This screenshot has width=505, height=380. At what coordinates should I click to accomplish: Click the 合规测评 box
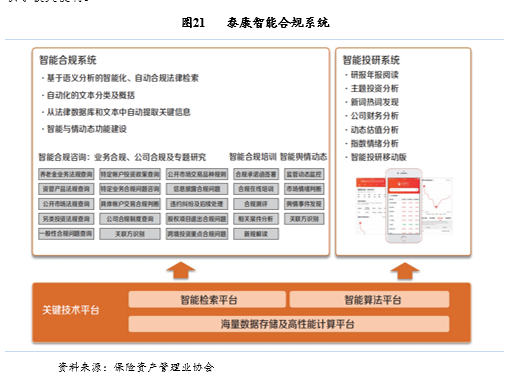256,204
